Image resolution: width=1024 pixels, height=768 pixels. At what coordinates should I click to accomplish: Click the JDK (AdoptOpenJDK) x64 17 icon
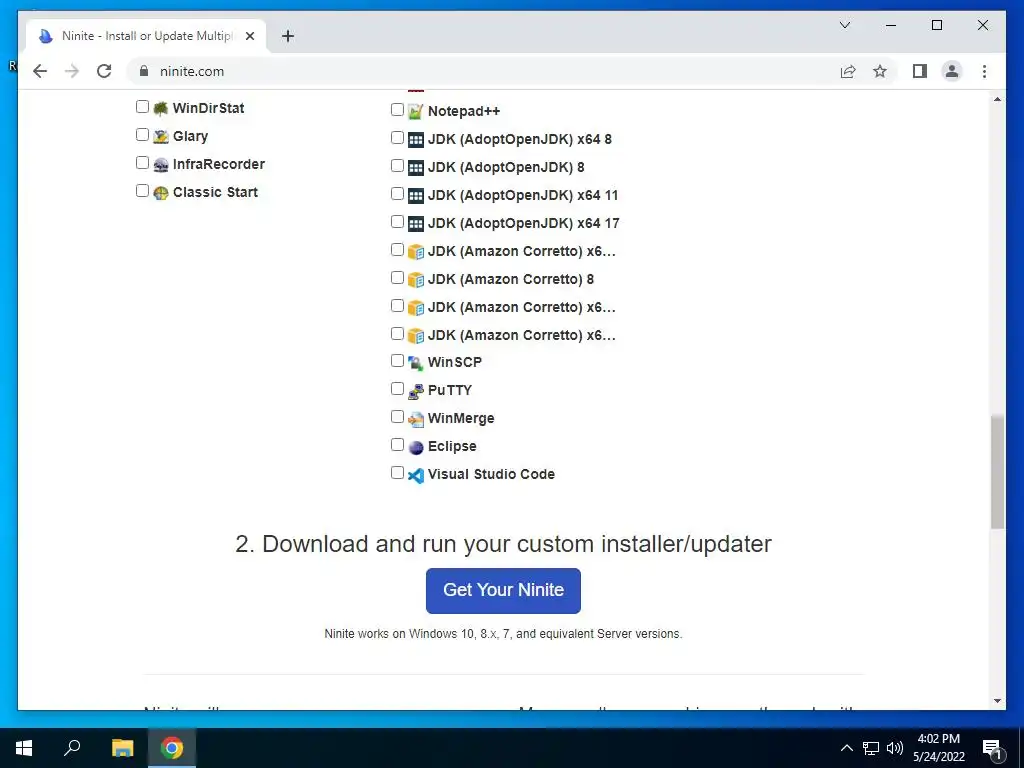click(x=415, y=224)
